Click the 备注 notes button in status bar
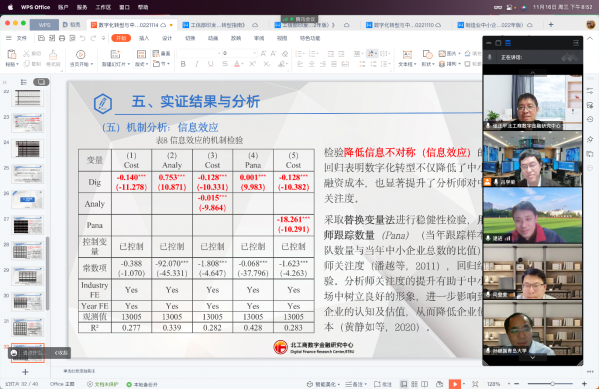Screen dimensions: 599x389 coord(356,384)
